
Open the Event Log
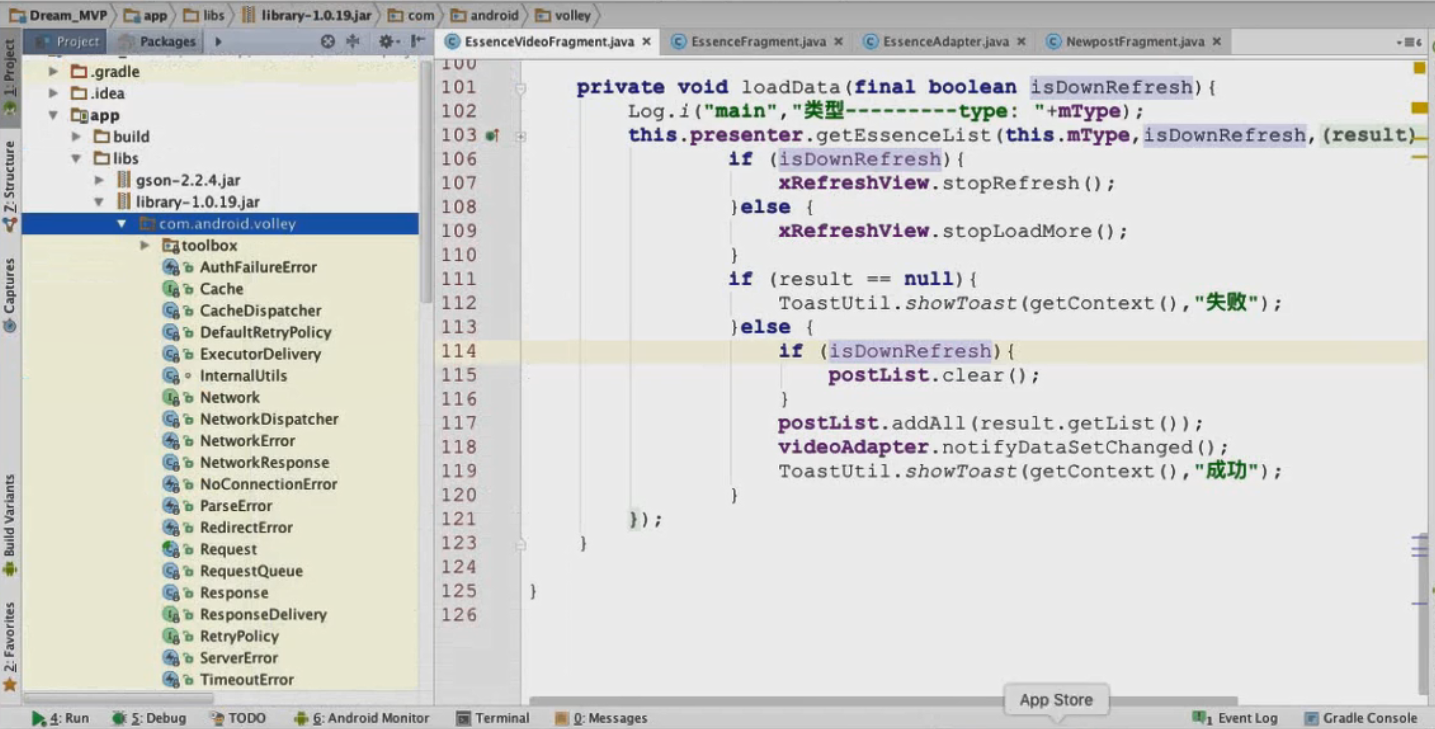click(1235, 718)
